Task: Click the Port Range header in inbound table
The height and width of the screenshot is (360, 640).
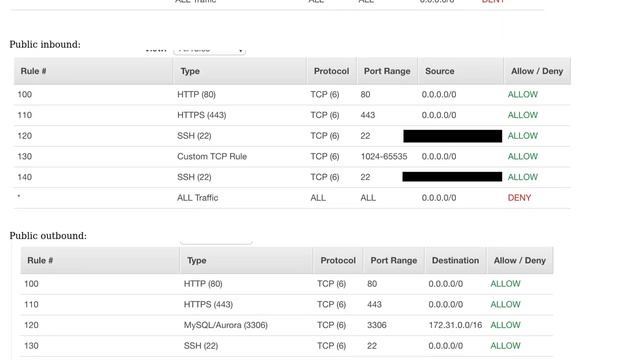Action: tap(387, 71)
